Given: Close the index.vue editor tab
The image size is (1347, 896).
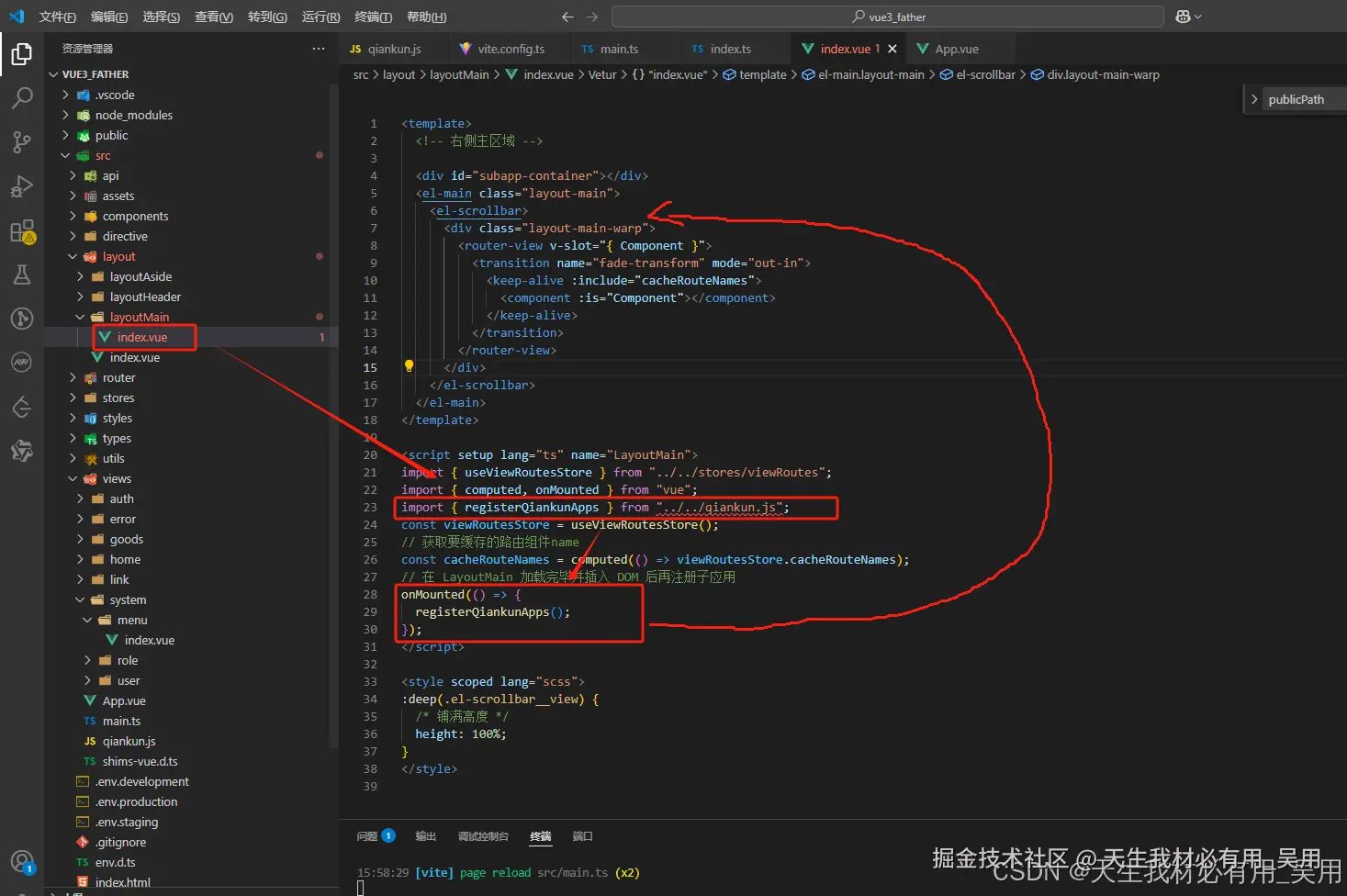Looking at the screenshot, I should coord(891,48).
